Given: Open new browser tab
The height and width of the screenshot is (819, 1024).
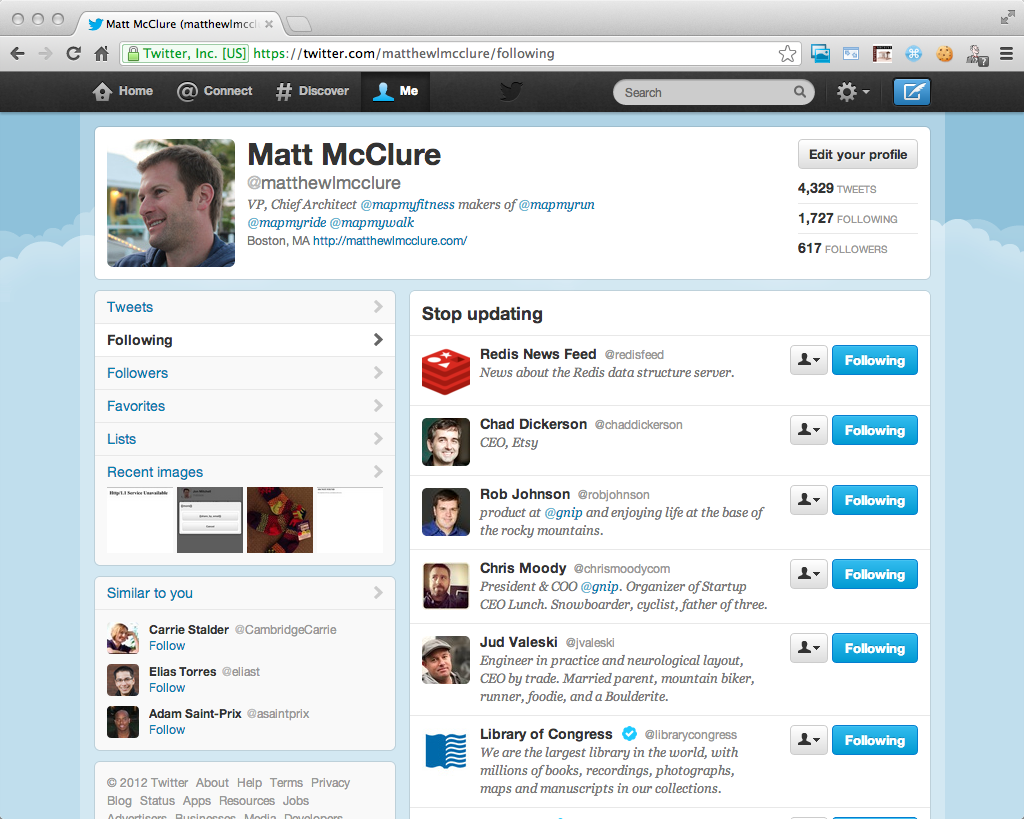Looking at the screenshot, I should [x=299, y=24].
